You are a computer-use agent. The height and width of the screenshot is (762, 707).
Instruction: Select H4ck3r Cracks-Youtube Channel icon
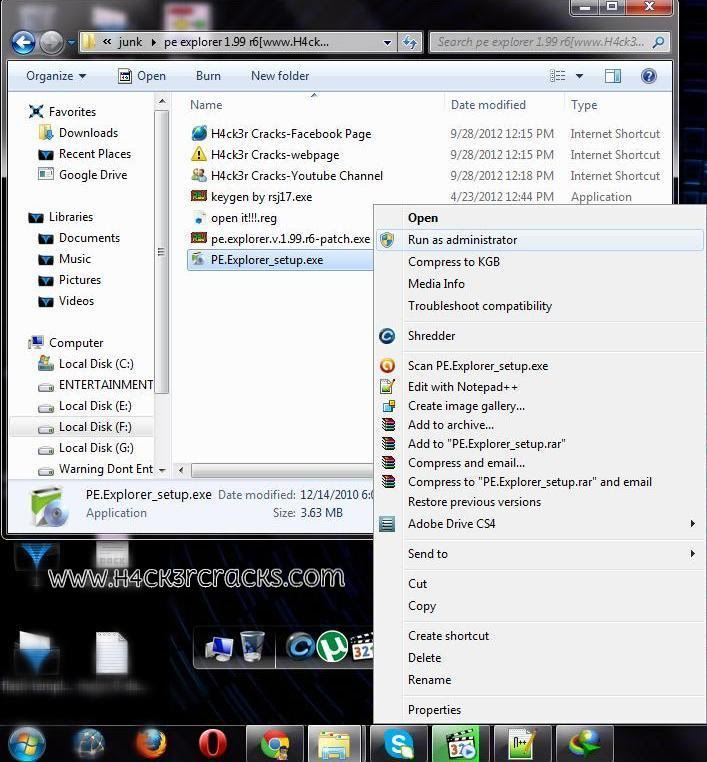tap(199, 175)
